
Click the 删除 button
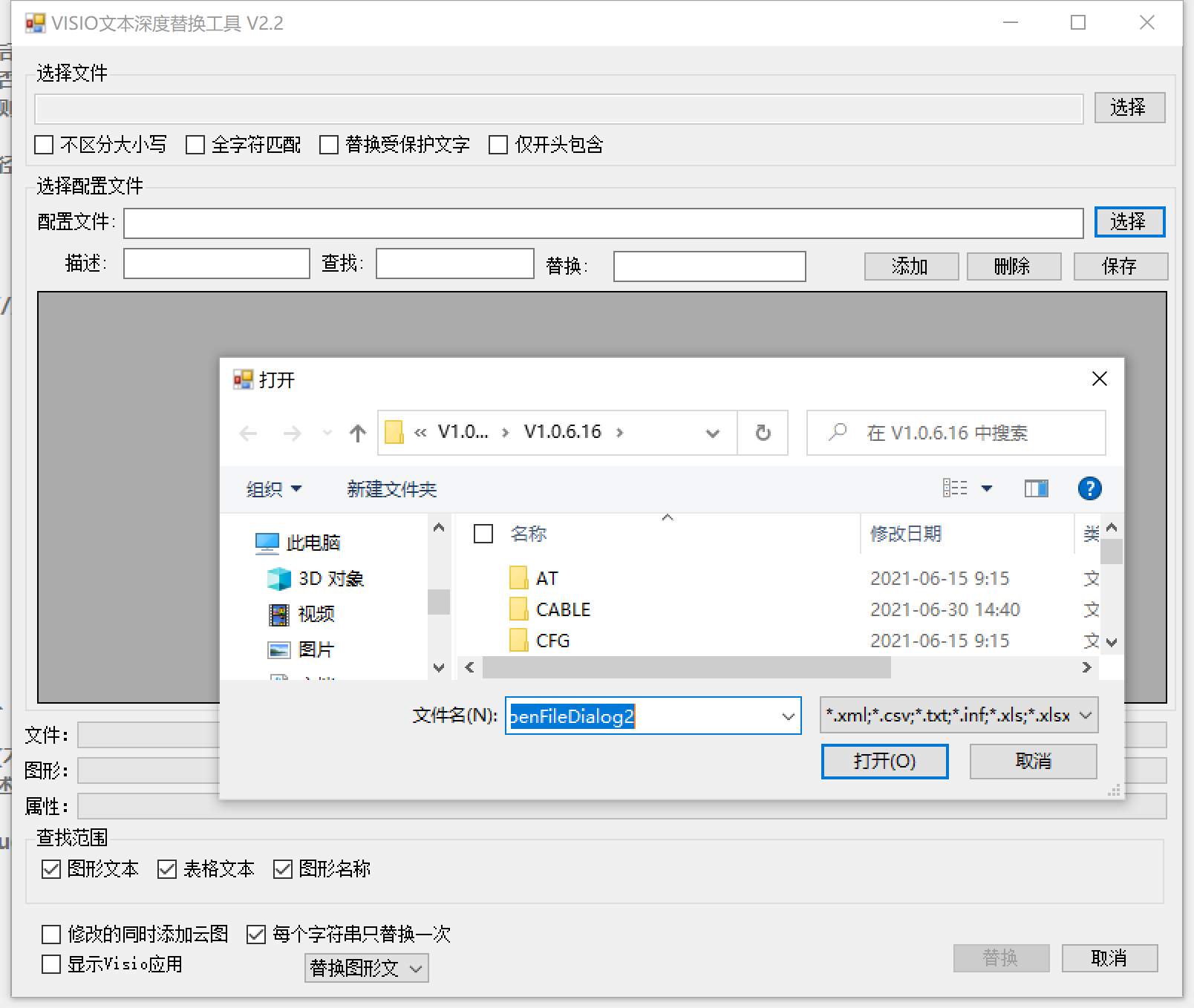pyautogui.click(x=1014, y=266)
